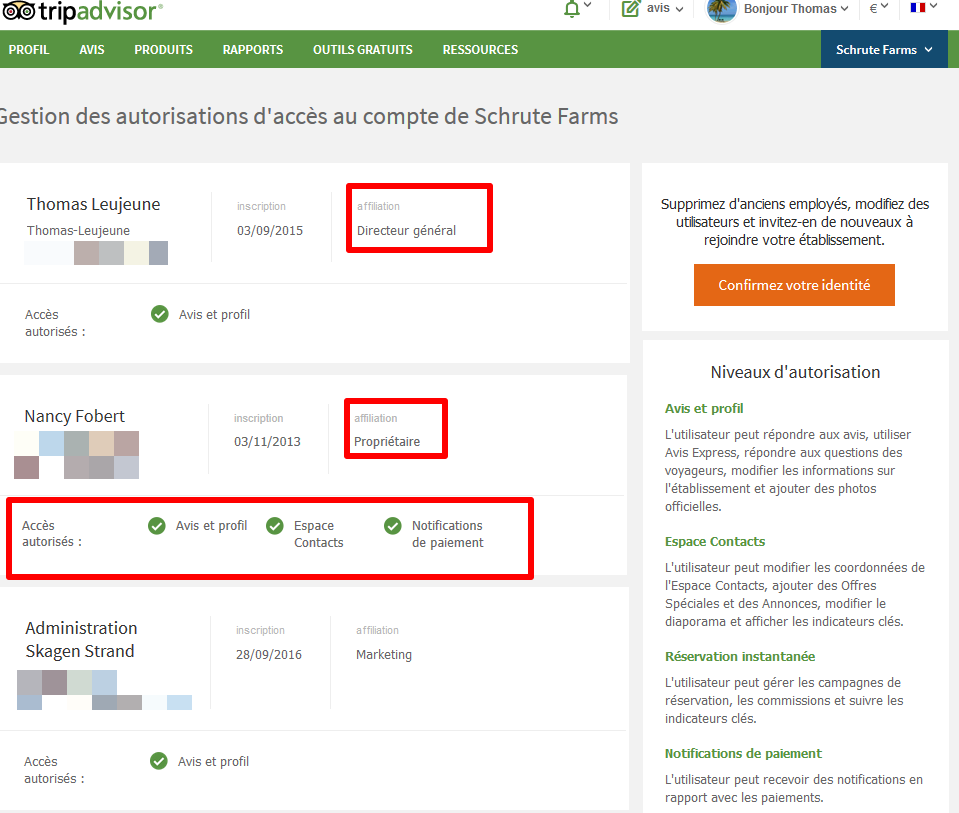
Task: Click Nancy Fobert's Espace Contacts checkmark
Action: pyautogui.click(x=275, y=525)
